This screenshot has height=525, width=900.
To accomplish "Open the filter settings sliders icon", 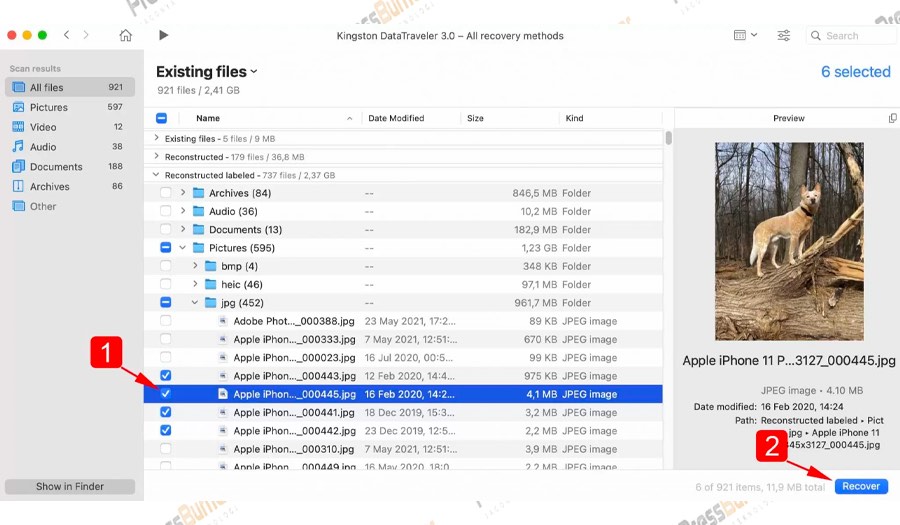I will tap(784, 36).
